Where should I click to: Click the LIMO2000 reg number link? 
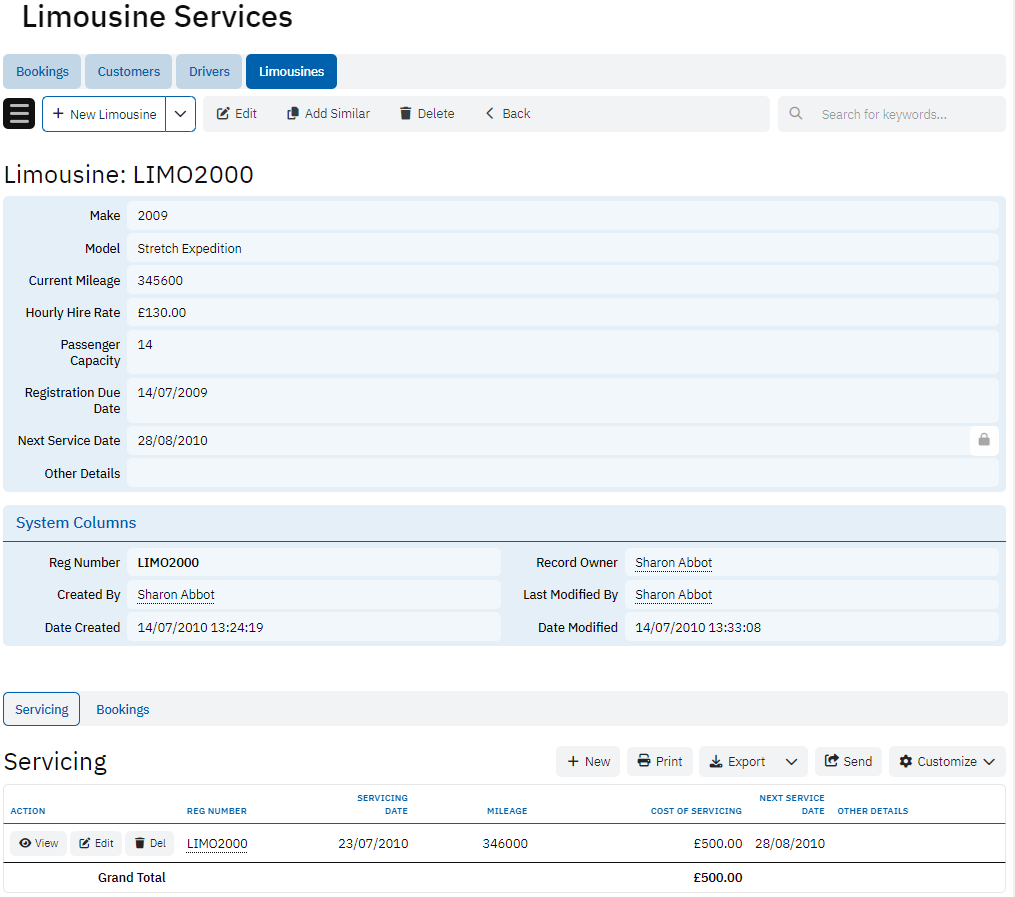coord(217,843)
